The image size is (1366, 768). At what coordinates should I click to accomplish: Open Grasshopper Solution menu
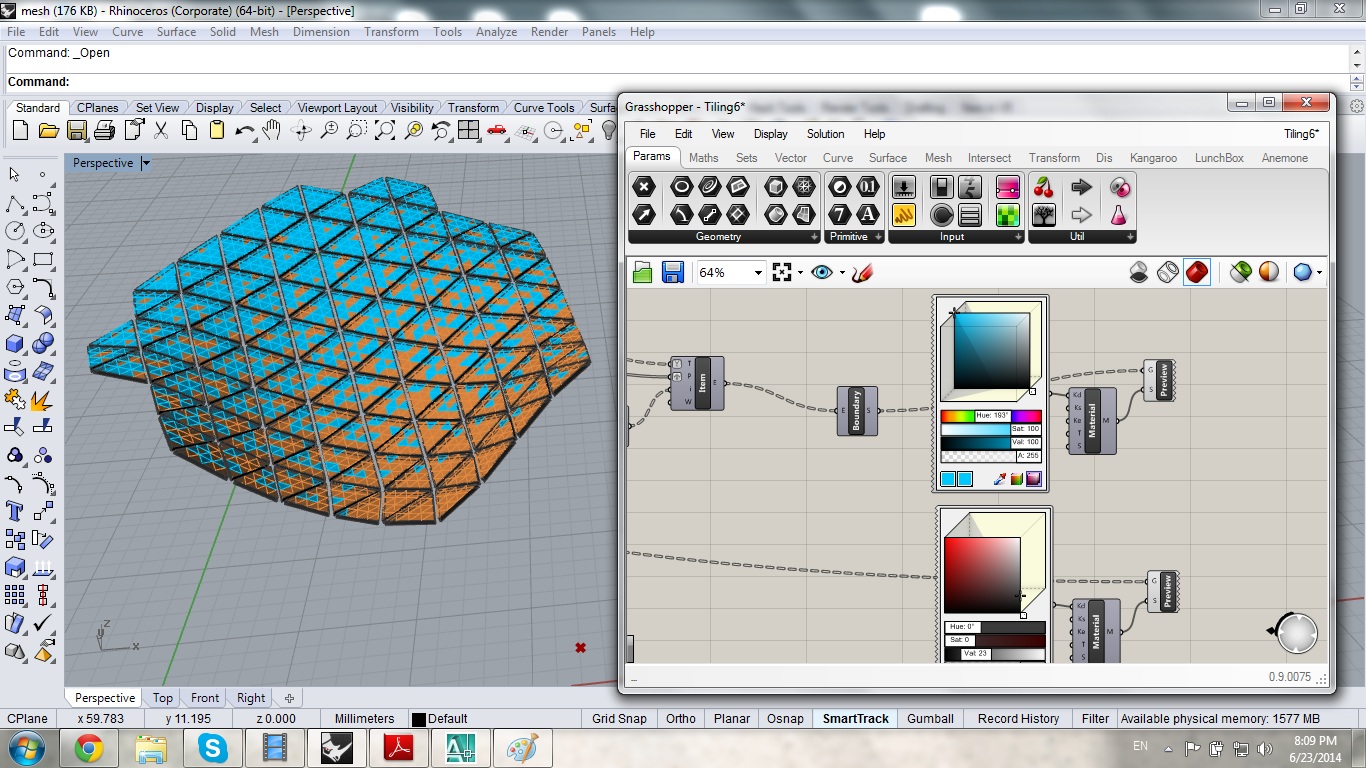point(825,134)
